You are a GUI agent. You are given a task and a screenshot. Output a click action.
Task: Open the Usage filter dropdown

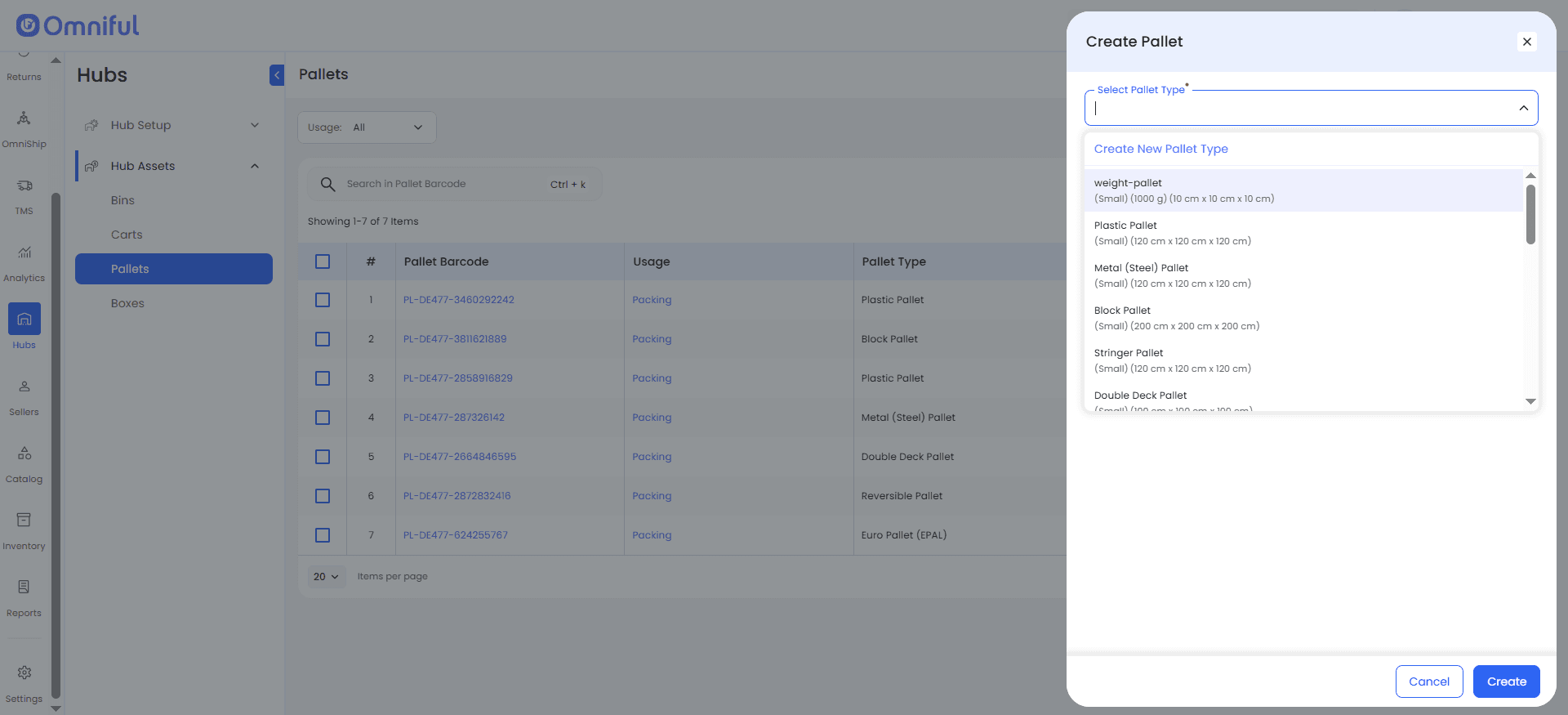[x=367, y=127]
